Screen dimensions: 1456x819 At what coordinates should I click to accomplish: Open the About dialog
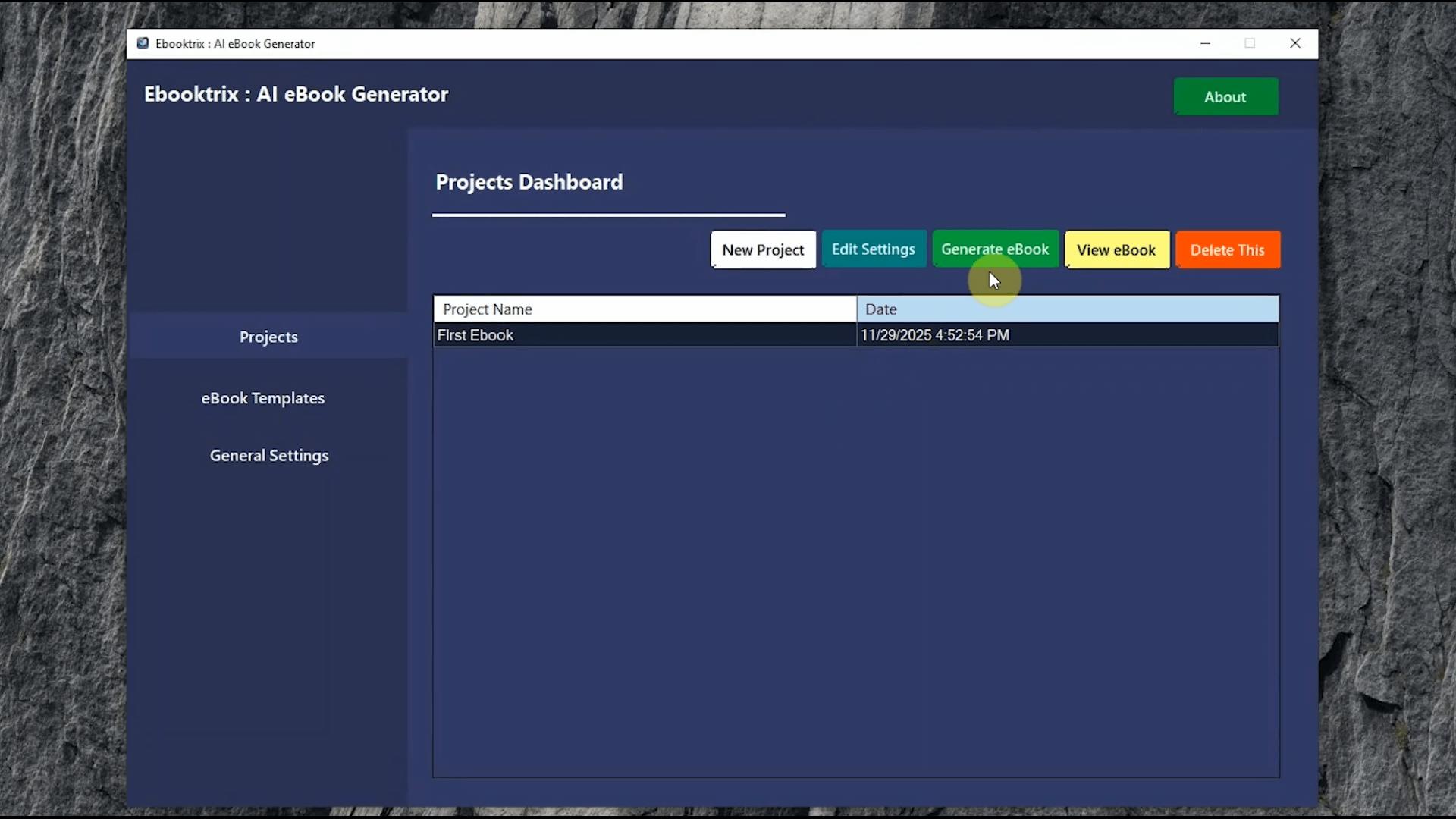tap(1225, 97)
